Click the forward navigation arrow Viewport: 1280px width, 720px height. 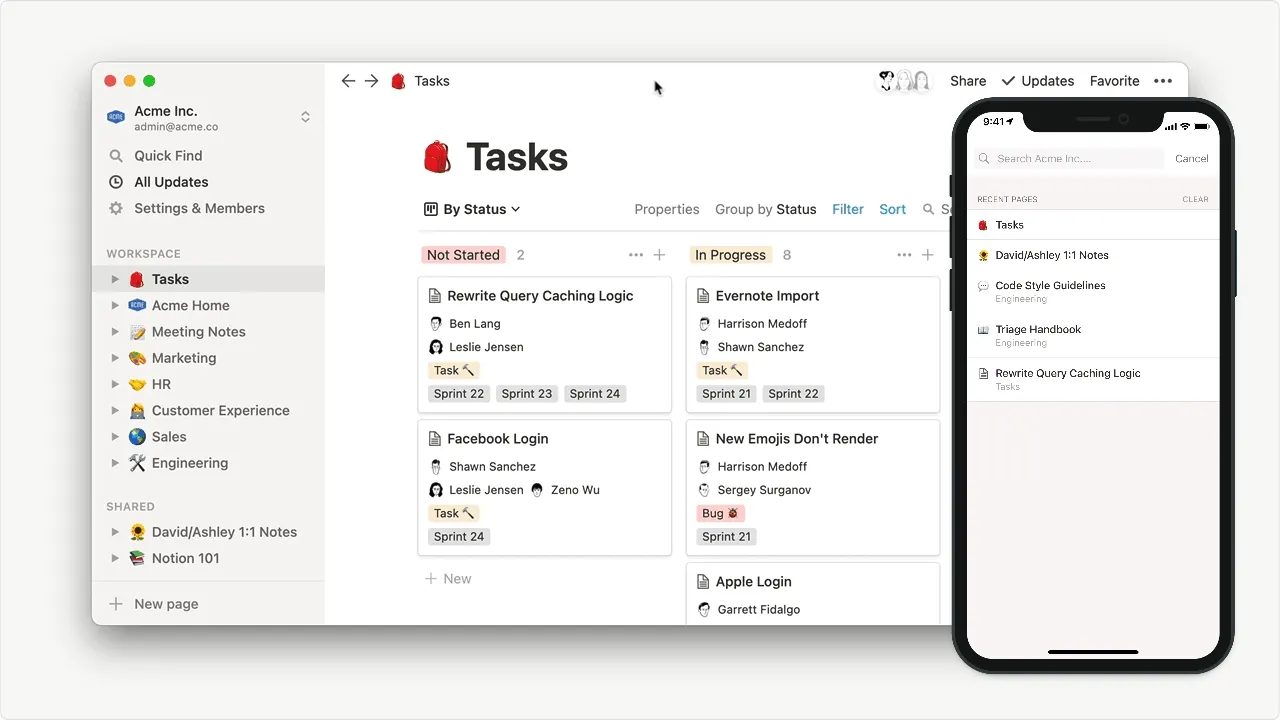[x=371, y=81]
